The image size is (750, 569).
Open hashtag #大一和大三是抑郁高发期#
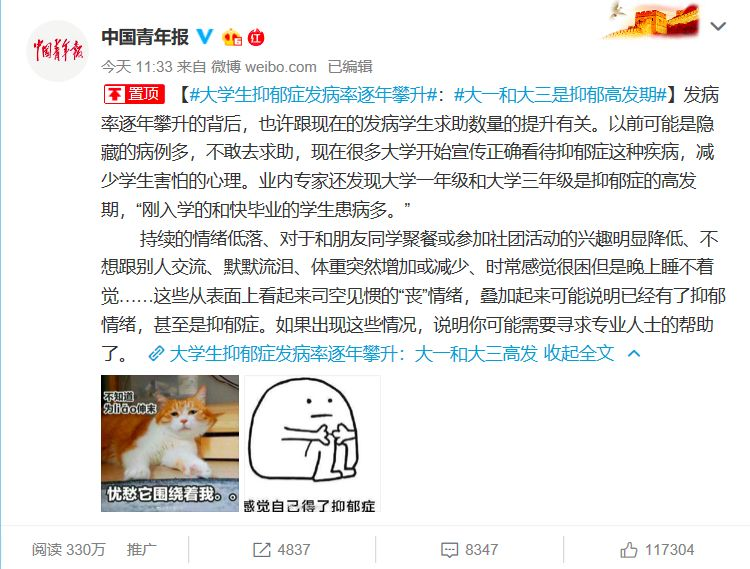coord(560,95)
